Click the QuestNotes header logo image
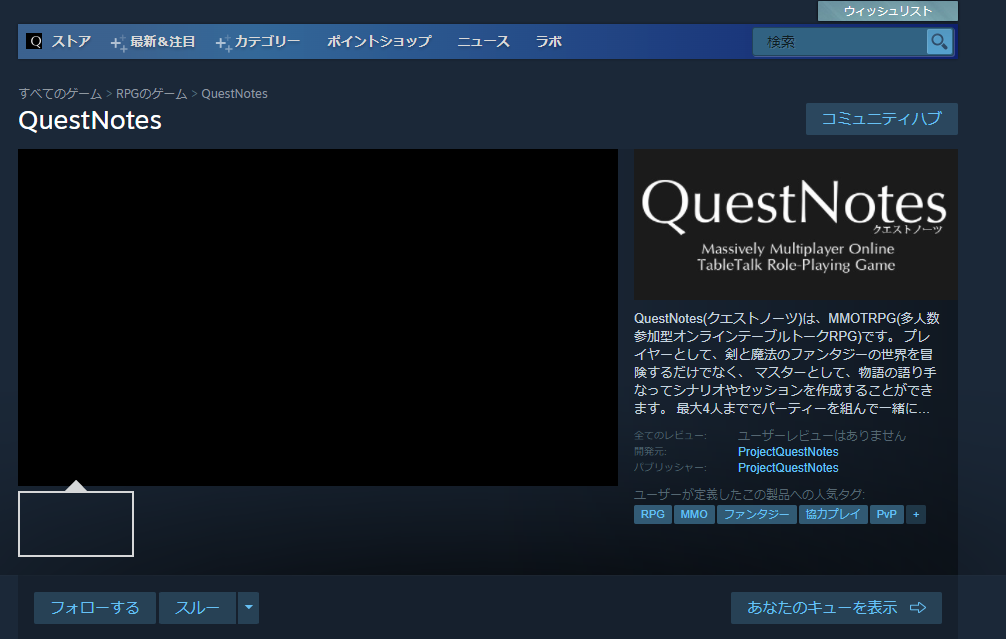This screenshot has height=639, width=1006. point(796,225)
